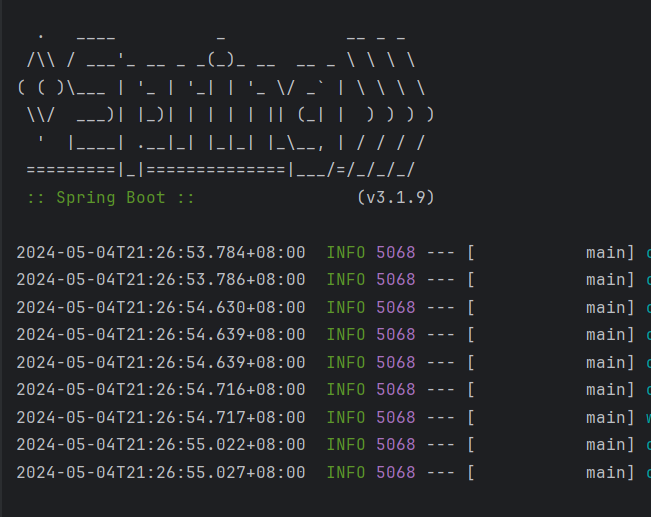
Task: Select the 21:26:53.786 timestamp
Action: click(161, 280)
